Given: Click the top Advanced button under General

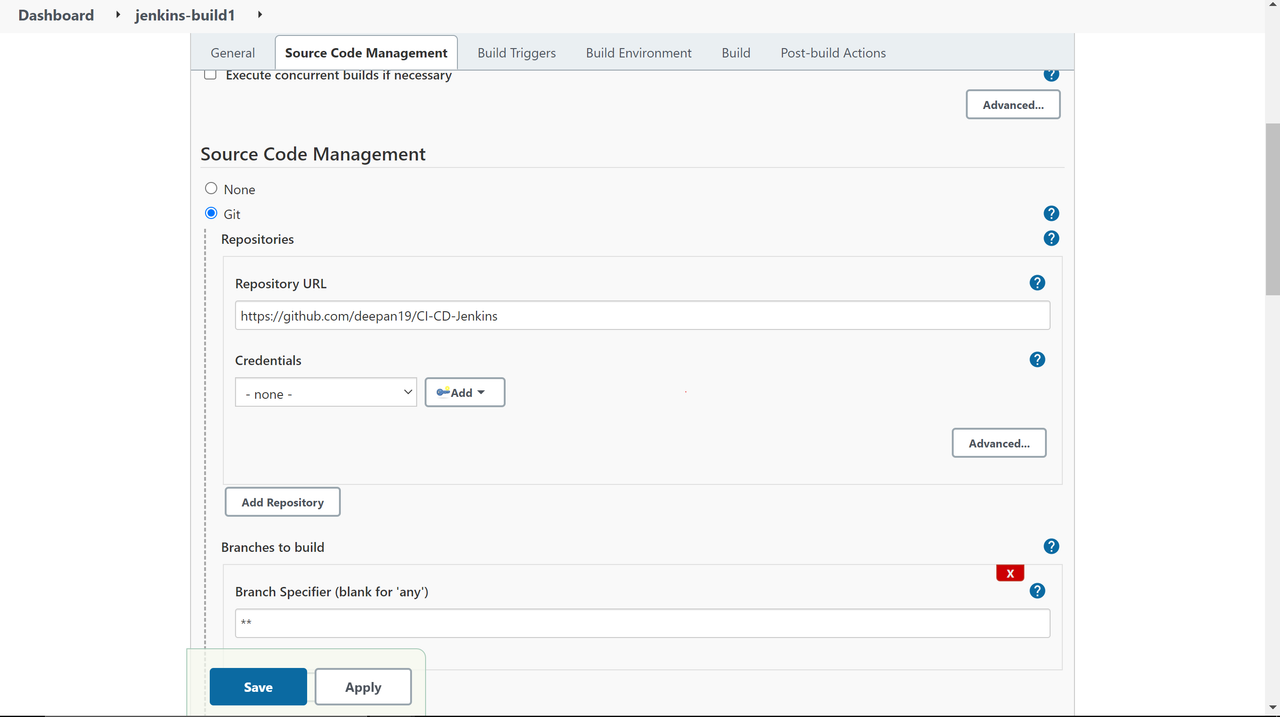Looking at the screenshot, I should [1013, 104].
